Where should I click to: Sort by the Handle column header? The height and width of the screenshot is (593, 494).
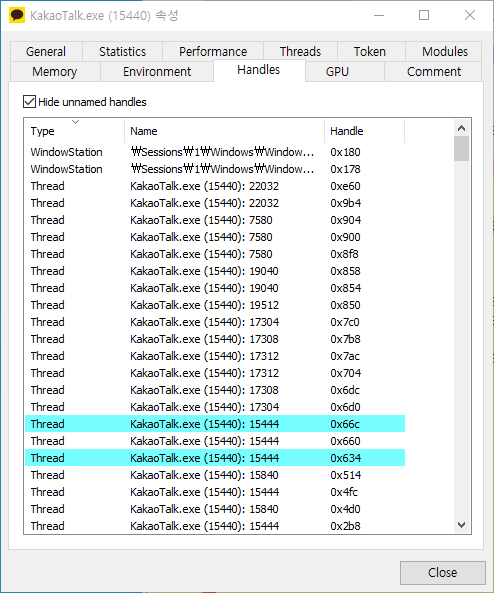coord(365,131)
